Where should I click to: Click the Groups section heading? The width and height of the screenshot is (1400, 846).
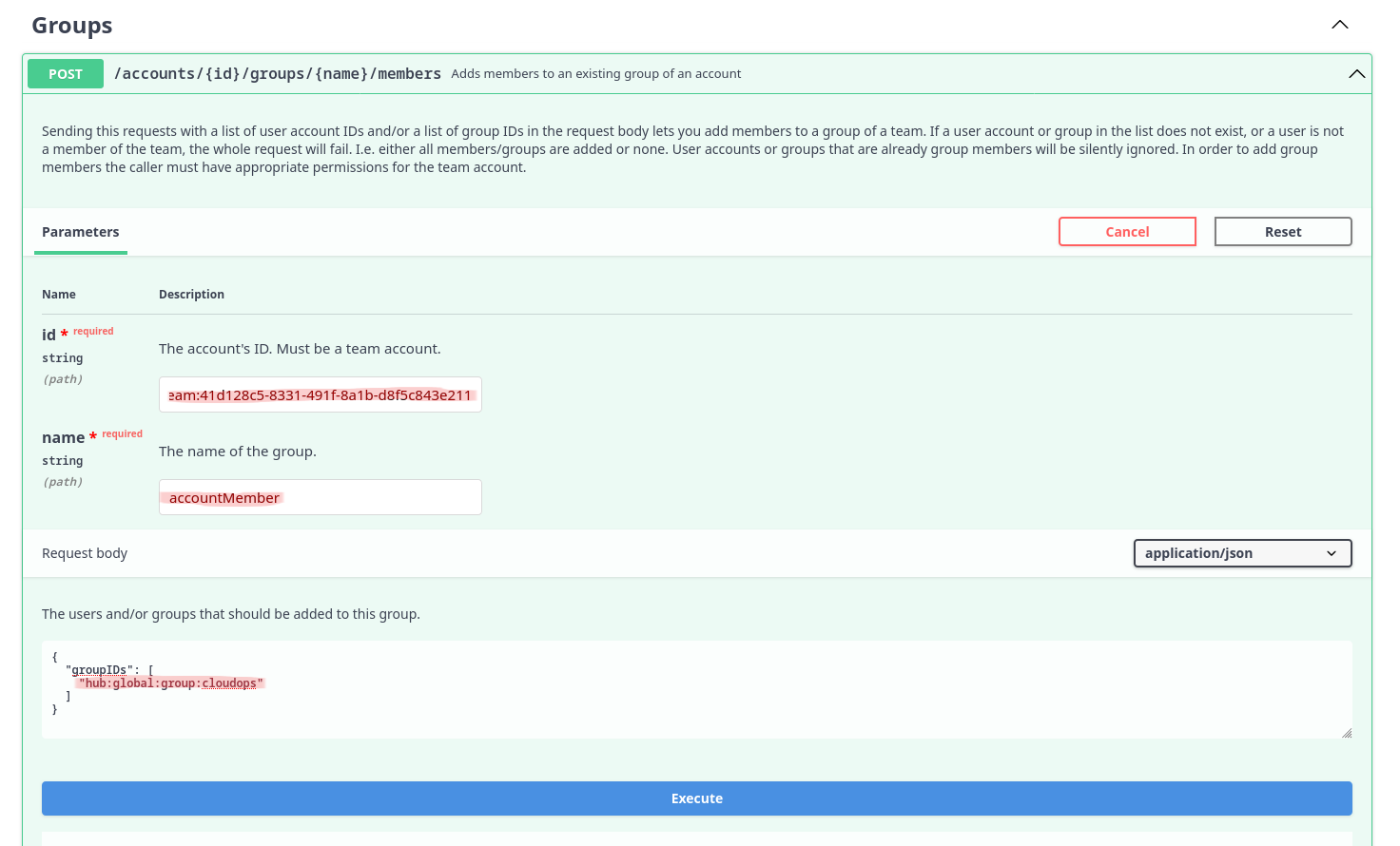tap(72, 26)
